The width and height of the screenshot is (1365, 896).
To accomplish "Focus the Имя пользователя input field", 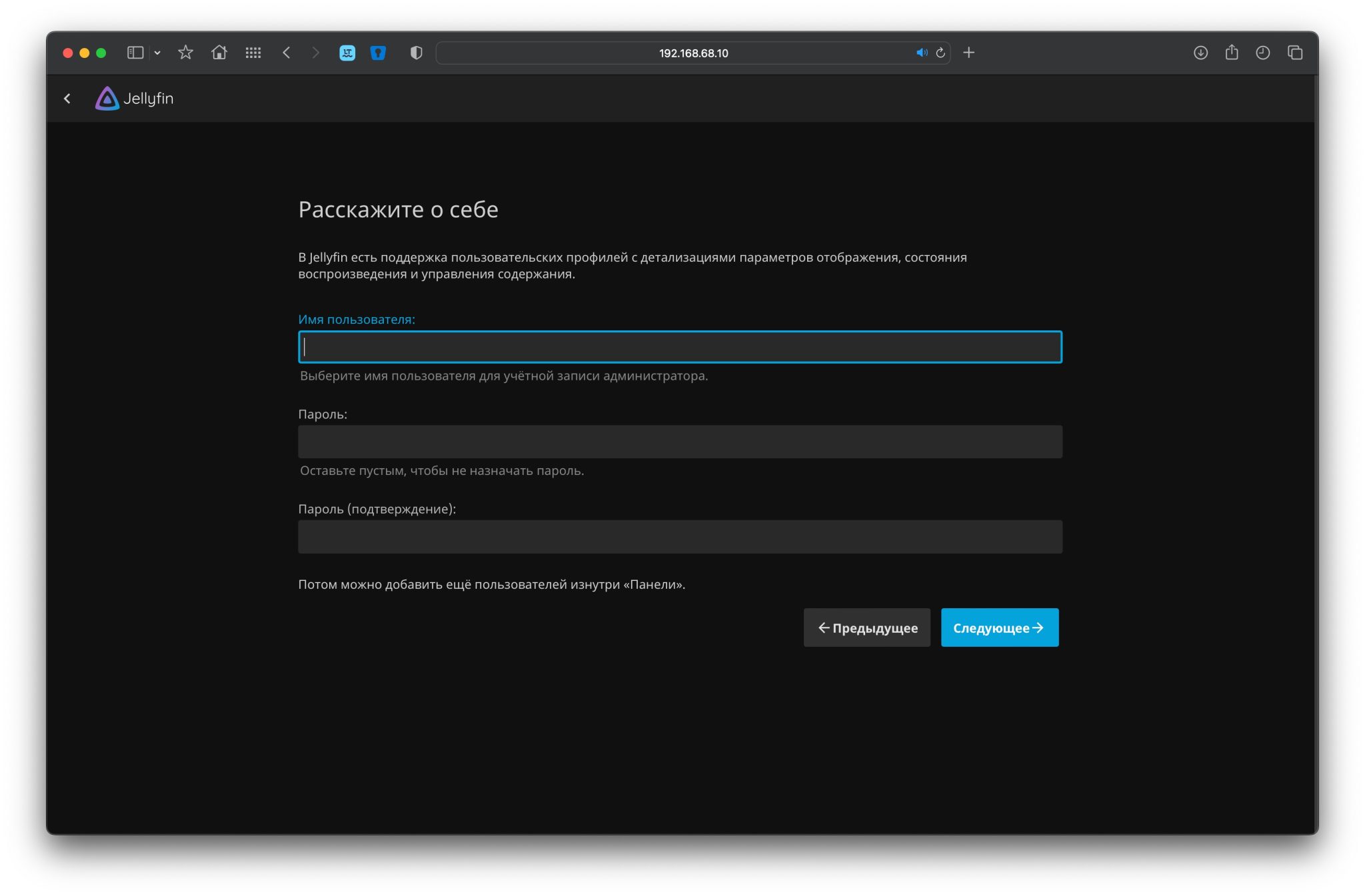I will tap(680, 347).
